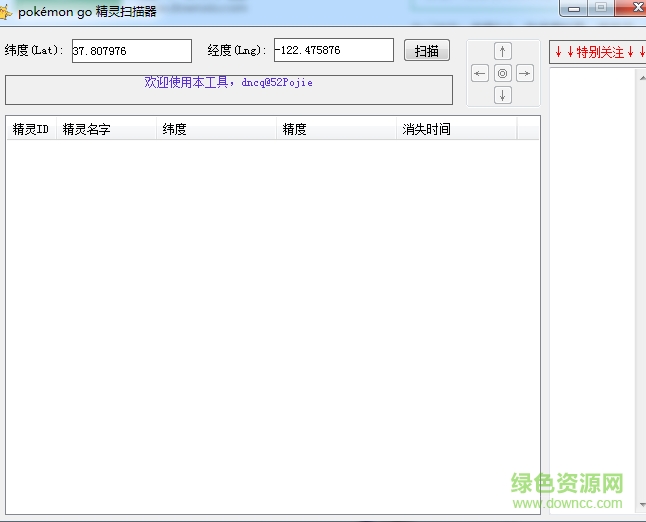This screenshot has height=522, width=646.
Task: Sort by the 精灵ID column header
Action: pyautogui.click(x=31, y=129)
